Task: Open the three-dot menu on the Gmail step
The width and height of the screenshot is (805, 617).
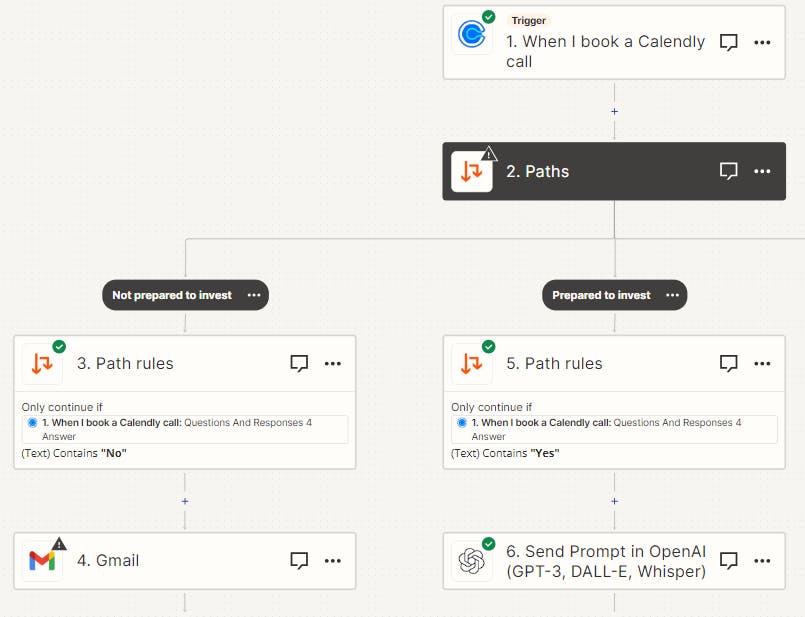Action: (x=333, y=561)
